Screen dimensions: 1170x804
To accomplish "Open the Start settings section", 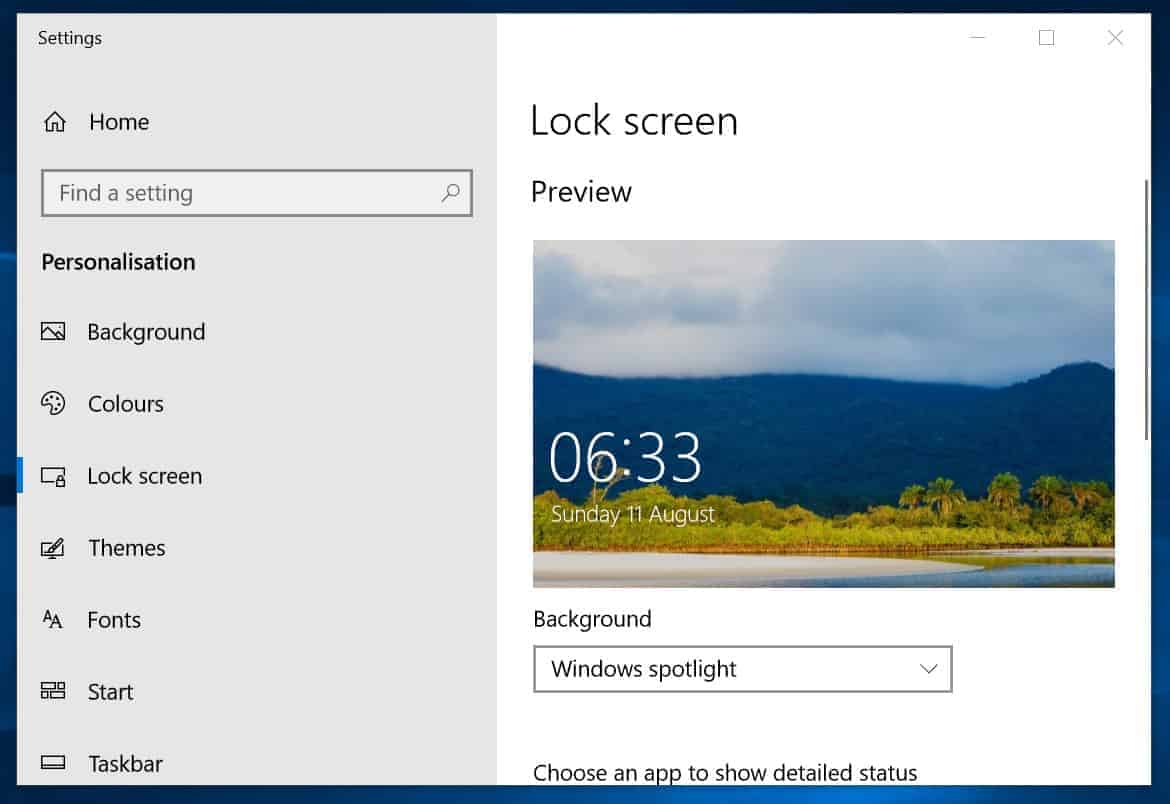I will pos(110,692).
